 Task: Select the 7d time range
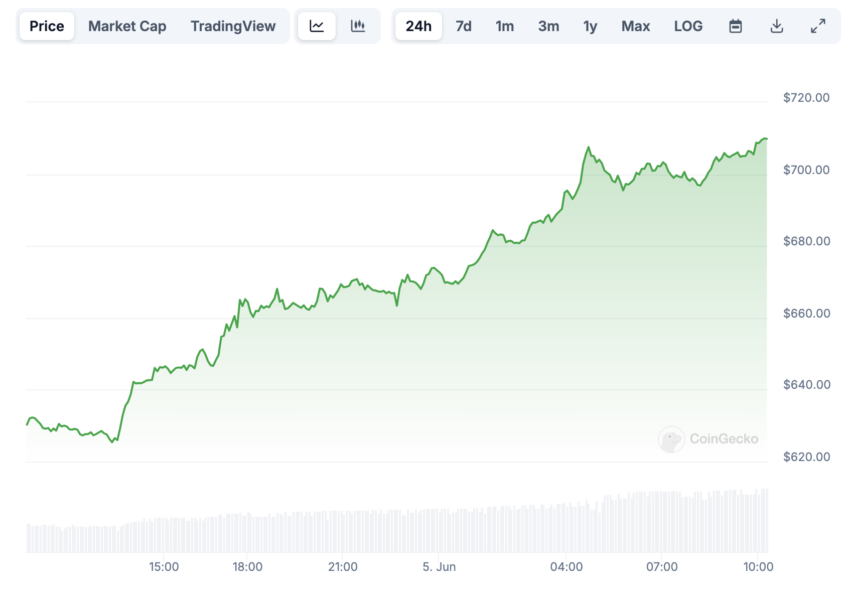point(463,26)
